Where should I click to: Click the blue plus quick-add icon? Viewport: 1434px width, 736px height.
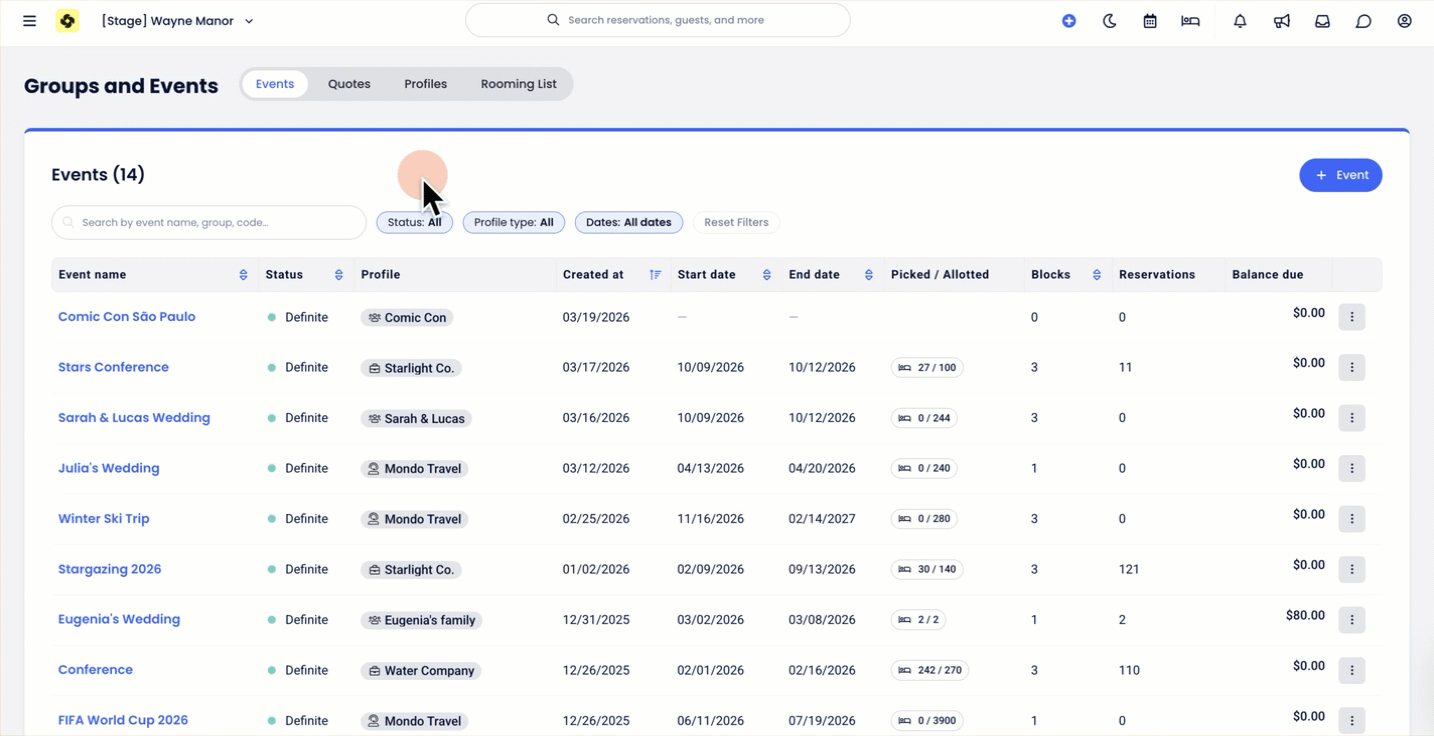tap(1069, 21)
